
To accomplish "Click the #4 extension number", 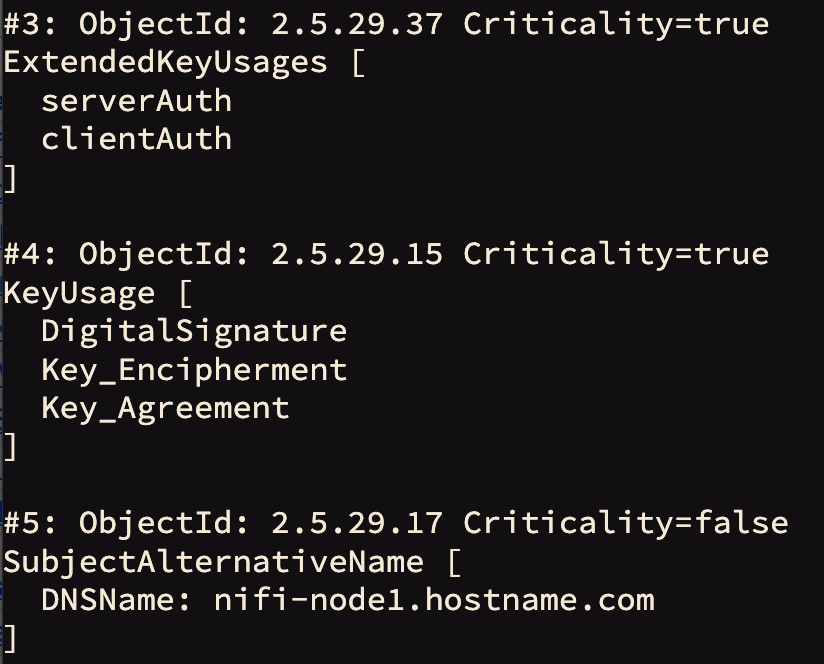I will pyautogui.click(x=22, y=254).
